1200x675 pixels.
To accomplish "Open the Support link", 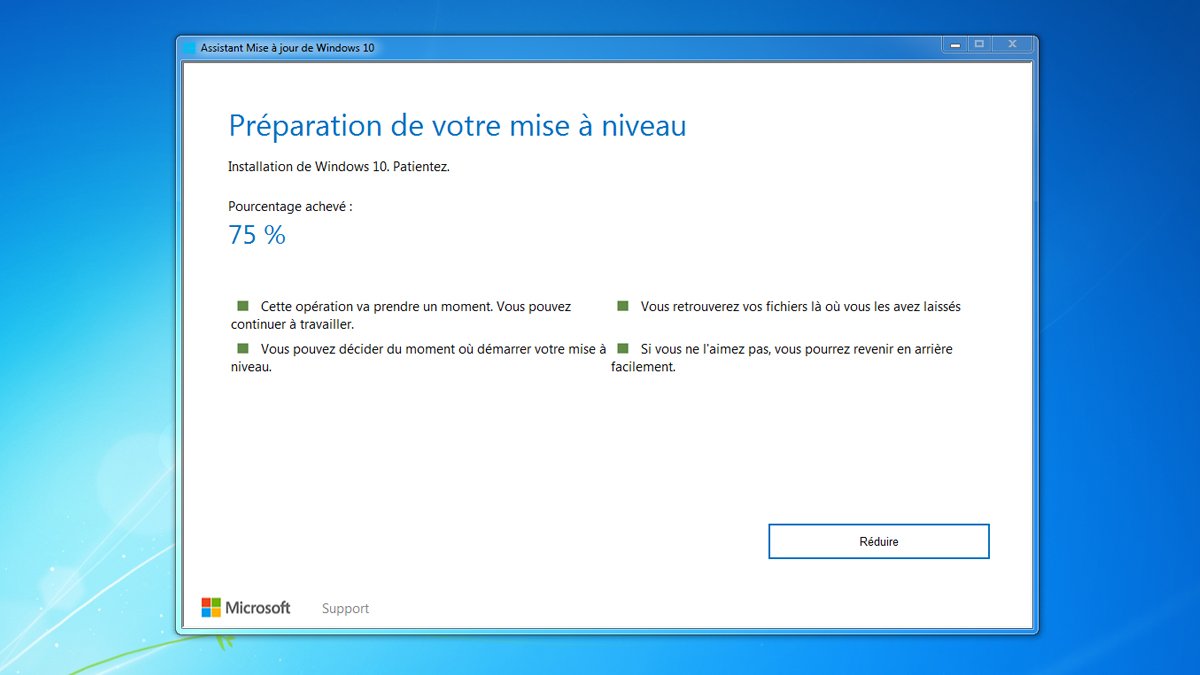I will [x=345, y=608].
